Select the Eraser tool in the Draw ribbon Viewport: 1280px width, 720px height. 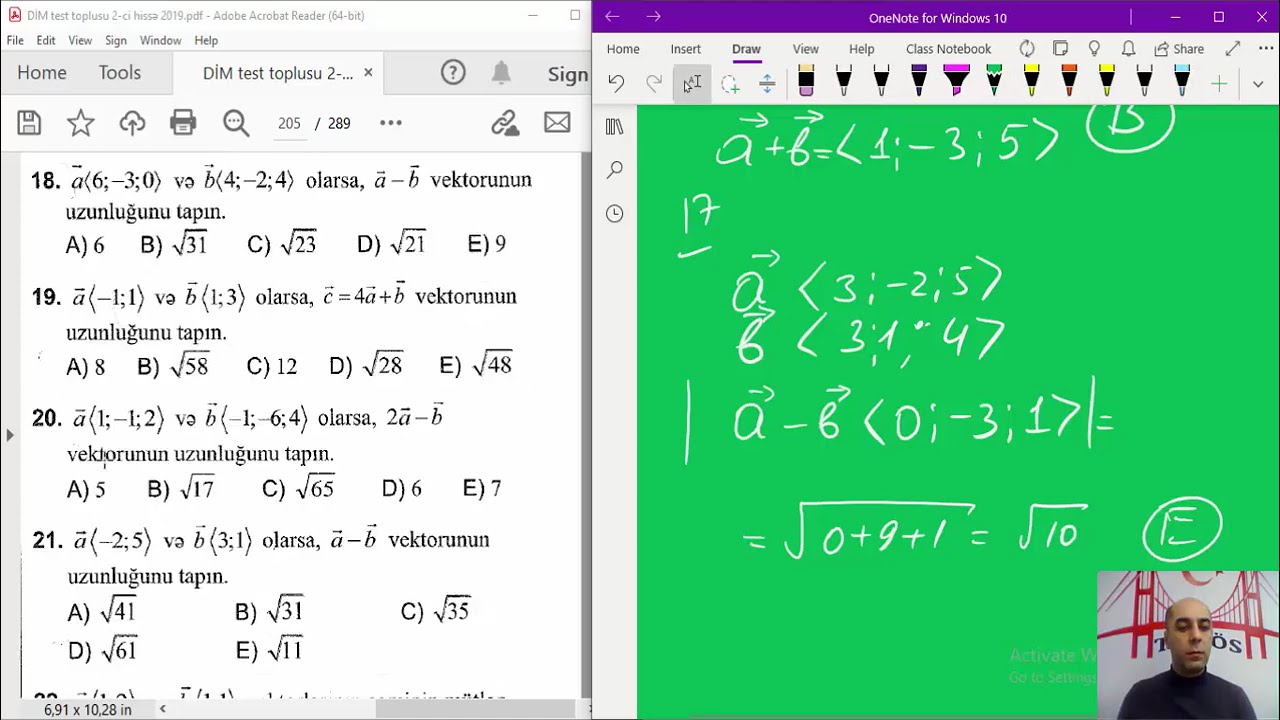click(x=806, y=82)
